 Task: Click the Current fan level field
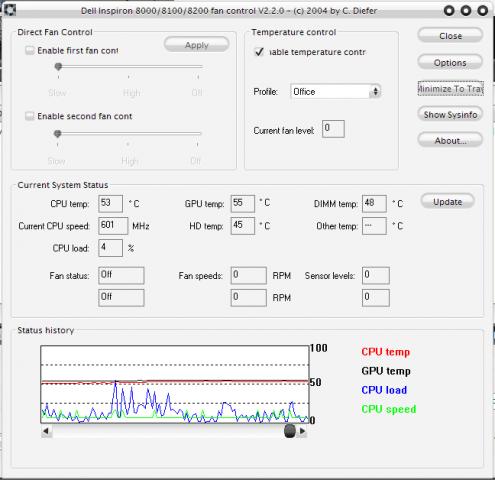333,129
